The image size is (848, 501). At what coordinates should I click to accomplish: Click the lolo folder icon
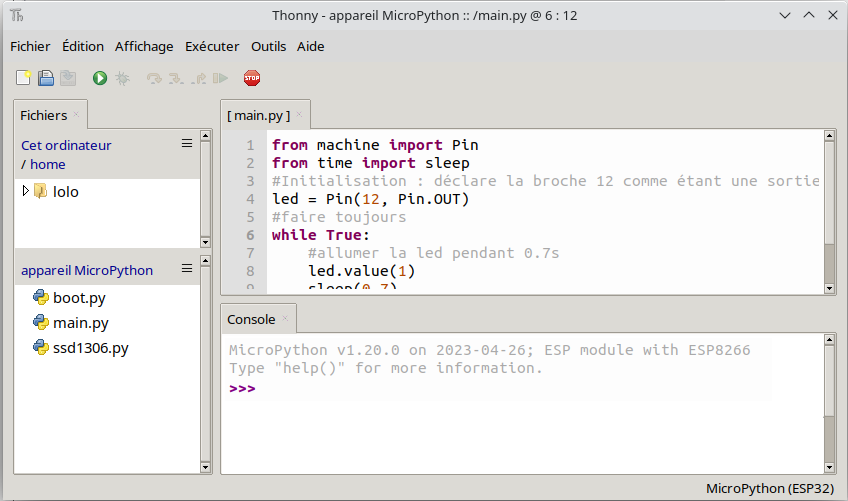click(41, 191)
